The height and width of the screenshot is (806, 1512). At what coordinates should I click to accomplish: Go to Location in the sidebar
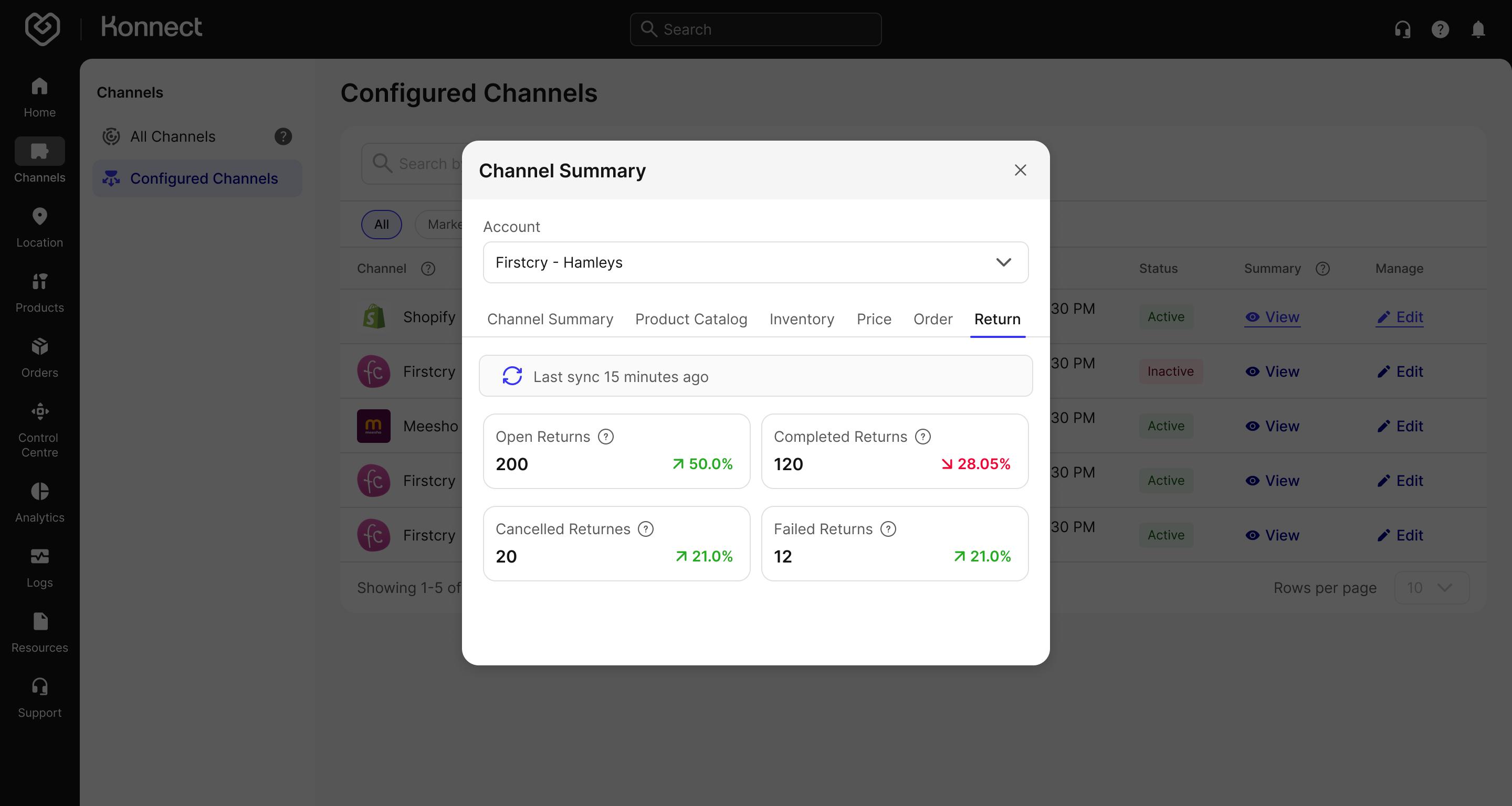point(39,228)
